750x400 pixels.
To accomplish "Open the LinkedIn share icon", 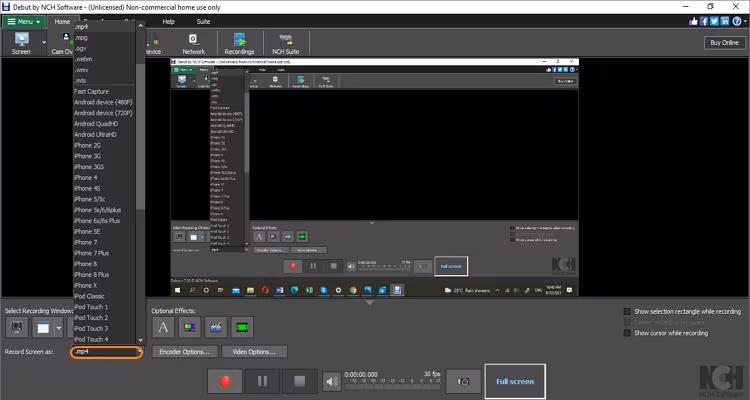I will [x=725, y=21].
